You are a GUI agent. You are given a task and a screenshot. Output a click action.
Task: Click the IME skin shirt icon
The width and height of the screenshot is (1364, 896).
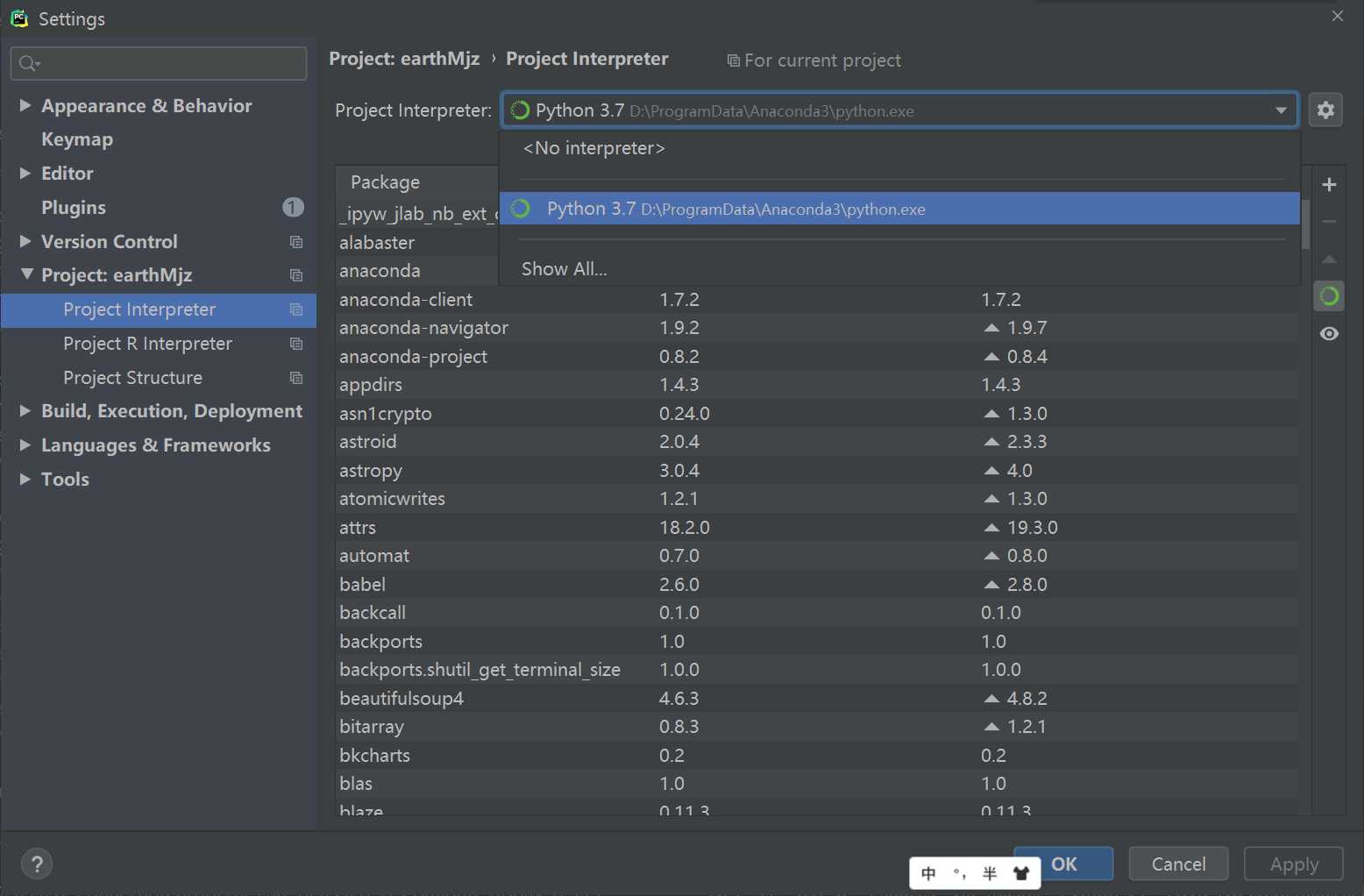[1021, 873]
